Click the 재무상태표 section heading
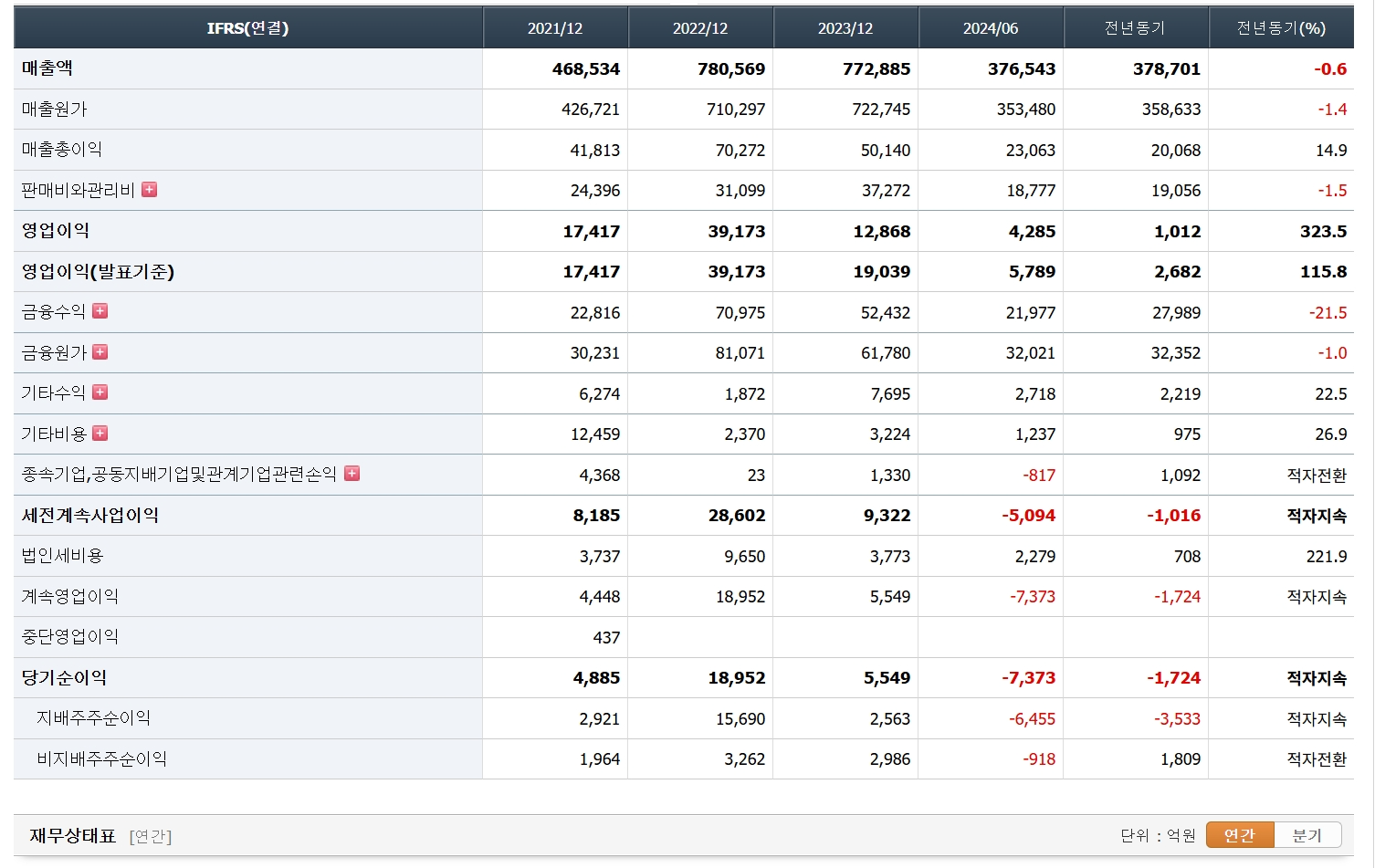This screenshot has width=1375, height=868. 73,836
